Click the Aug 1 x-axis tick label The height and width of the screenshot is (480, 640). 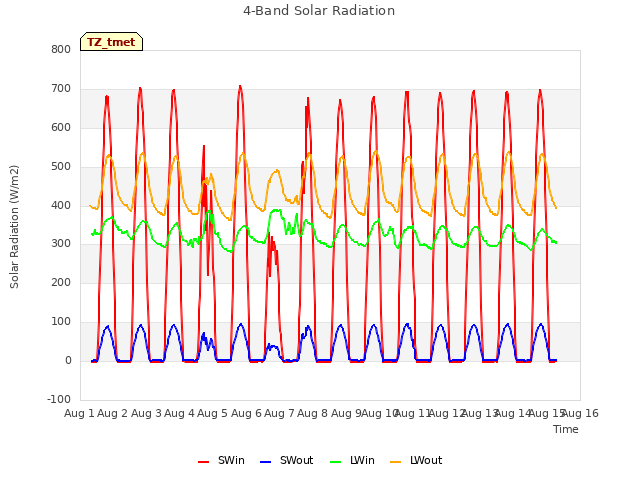(x=79, y=413)
